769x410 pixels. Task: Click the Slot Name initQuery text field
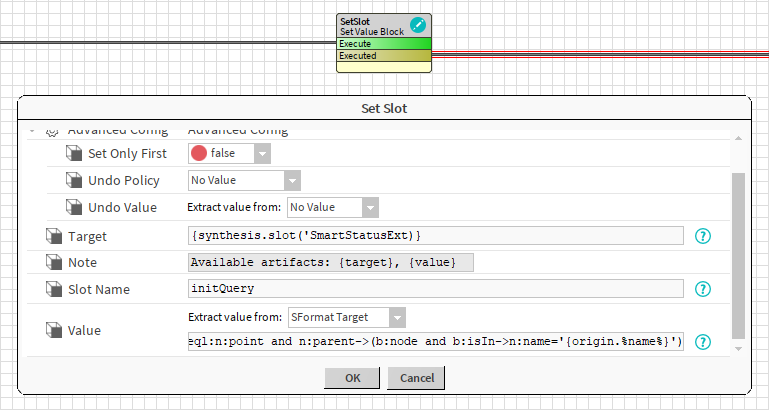coord(435,288)
